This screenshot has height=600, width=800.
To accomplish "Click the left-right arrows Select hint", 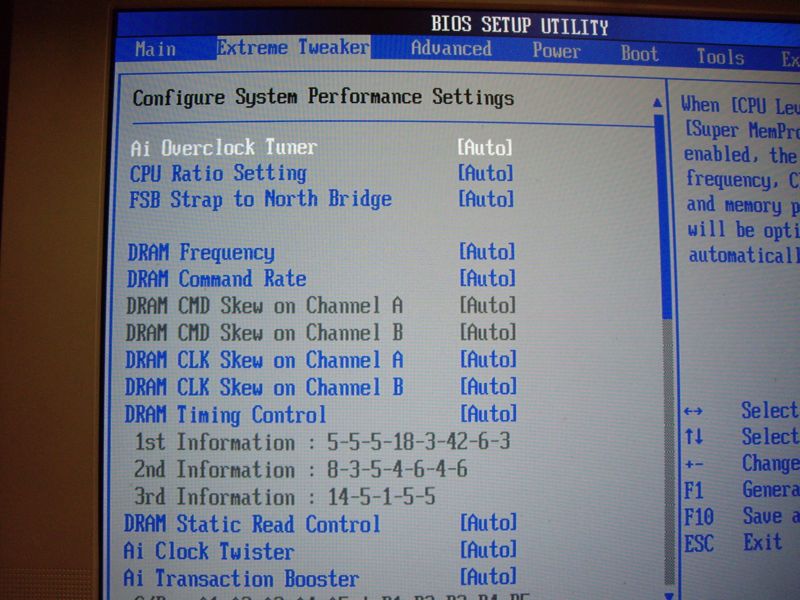I will [x=740, y=411].
